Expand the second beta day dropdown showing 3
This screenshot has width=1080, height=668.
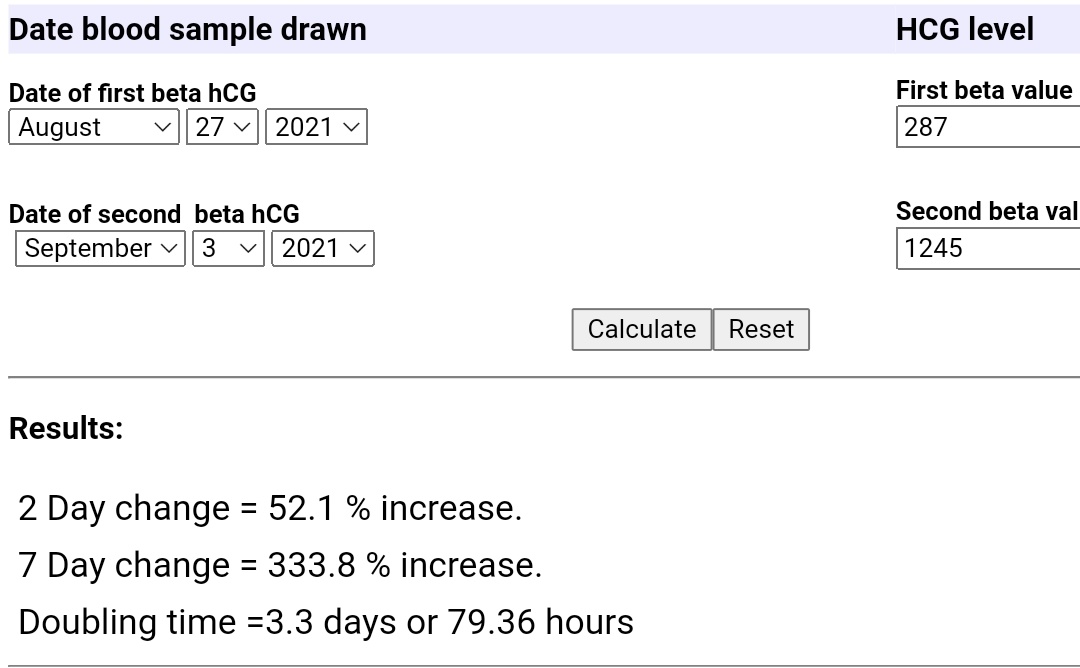[x=228, y=248]
